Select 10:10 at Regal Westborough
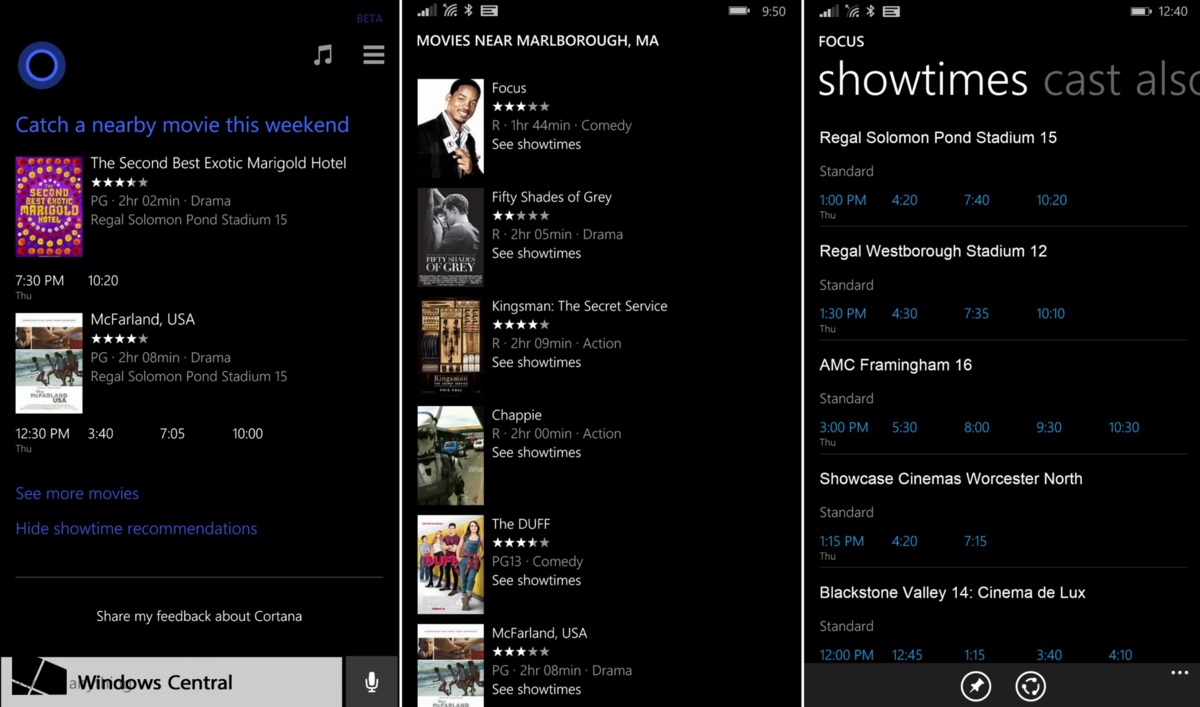The height and width of the screenshot is (707, 1200). [x=1051, y=313]
